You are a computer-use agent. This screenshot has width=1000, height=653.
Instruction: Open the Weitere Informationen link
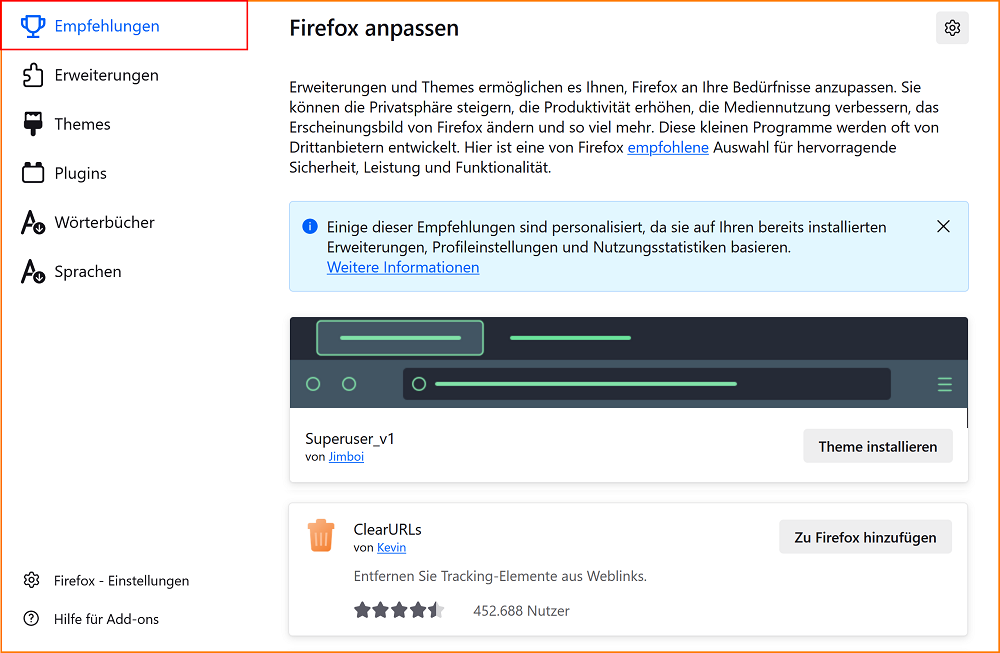click(402, 267)
